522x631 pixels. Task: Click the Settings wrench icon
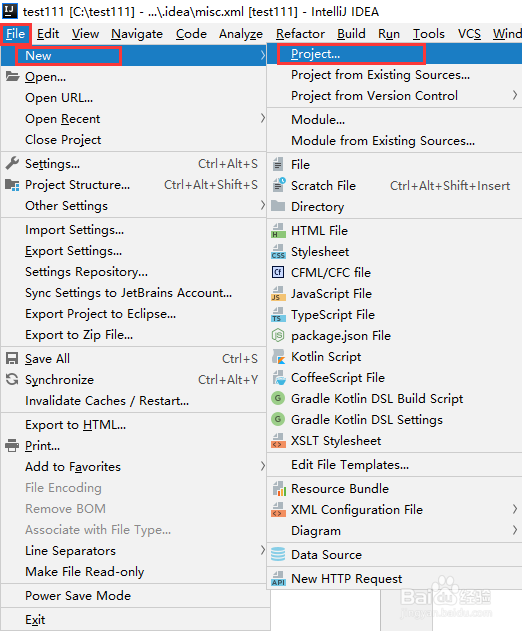click(12, 163)
